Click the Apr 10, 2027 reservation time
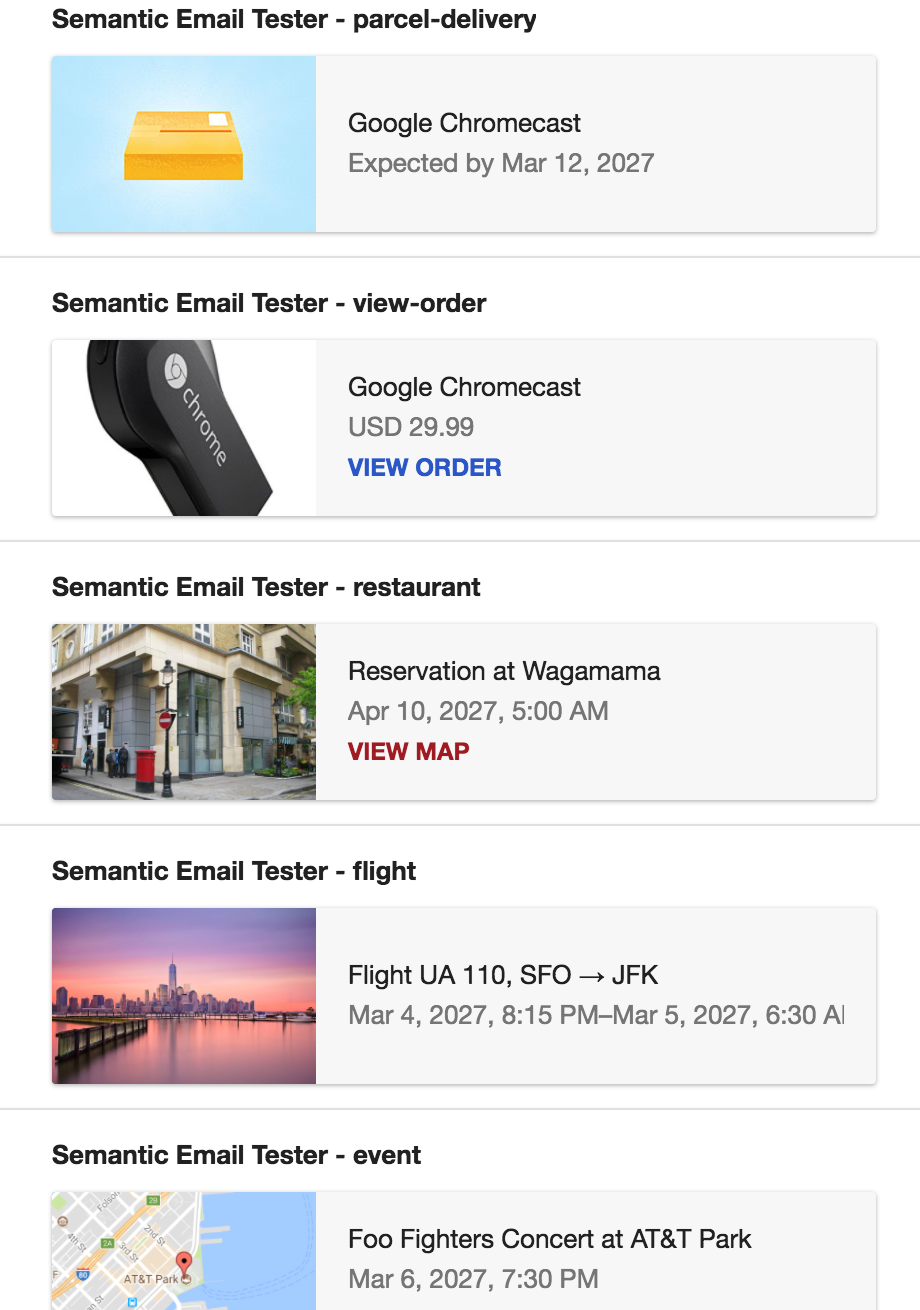 [478, 712]
